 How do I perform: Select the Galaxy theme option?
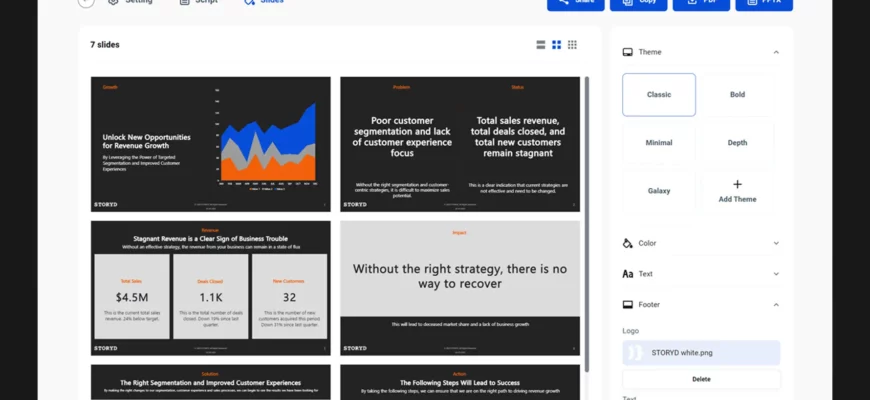(659, 191)
